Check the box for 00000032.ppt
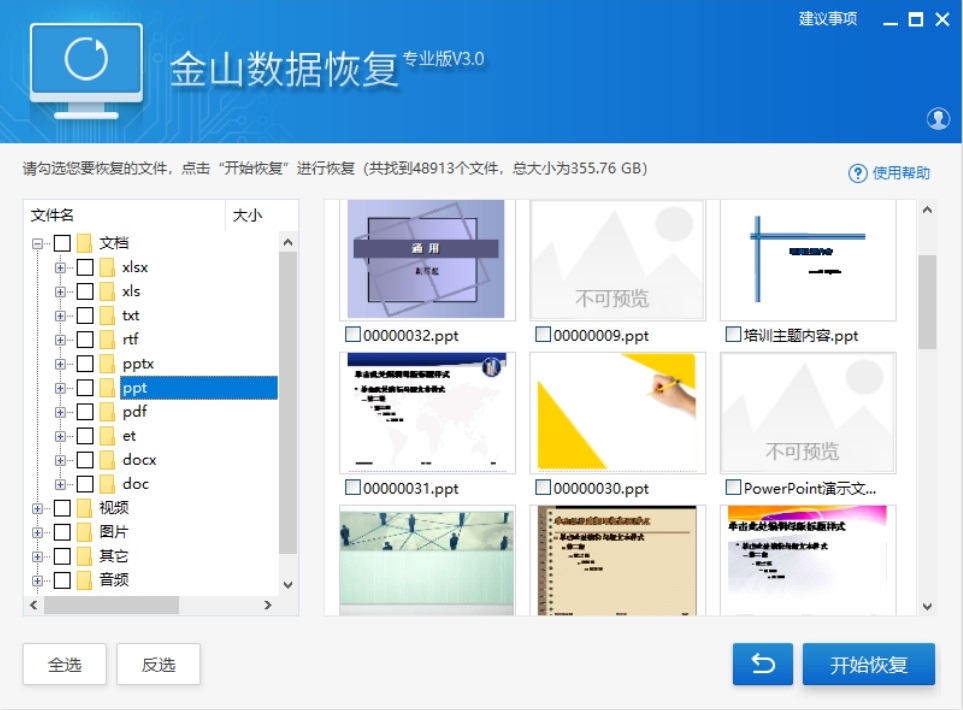963x710 pixels. [352, 335]
